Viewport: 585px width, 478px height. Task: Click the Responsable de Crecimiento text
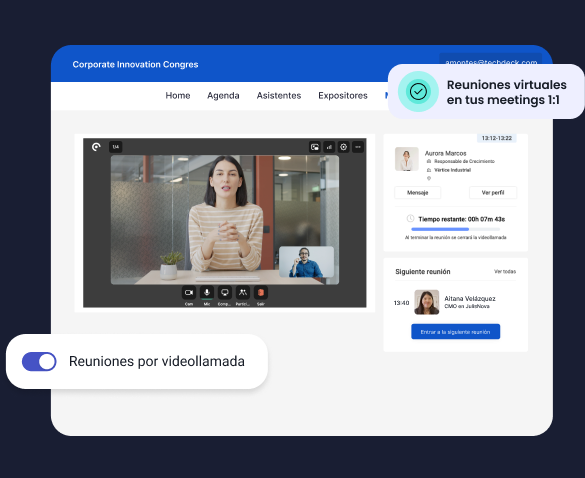[x=464, y=161]
